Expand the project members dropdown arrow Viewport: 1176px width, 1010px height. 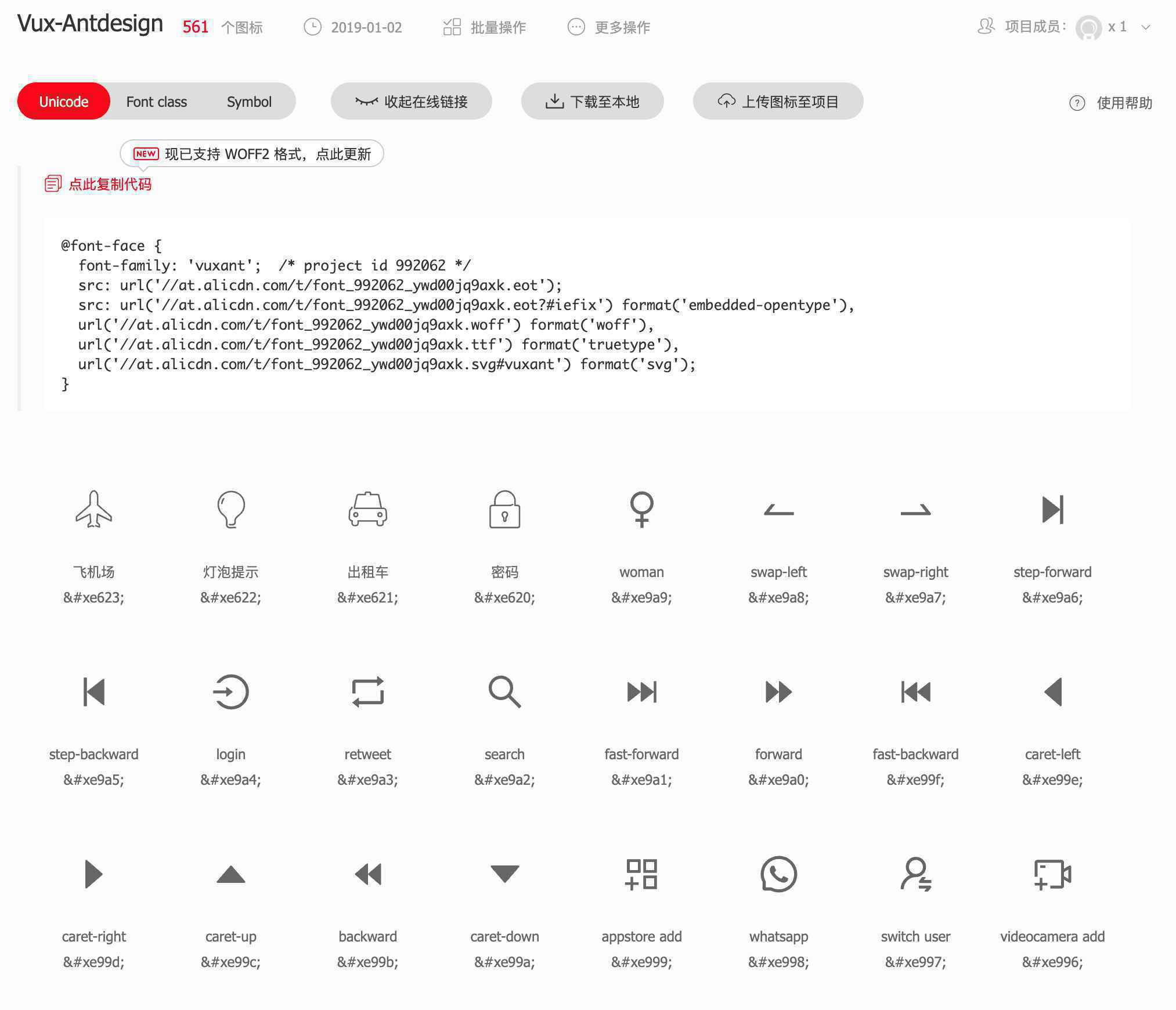click(1146, 27)
